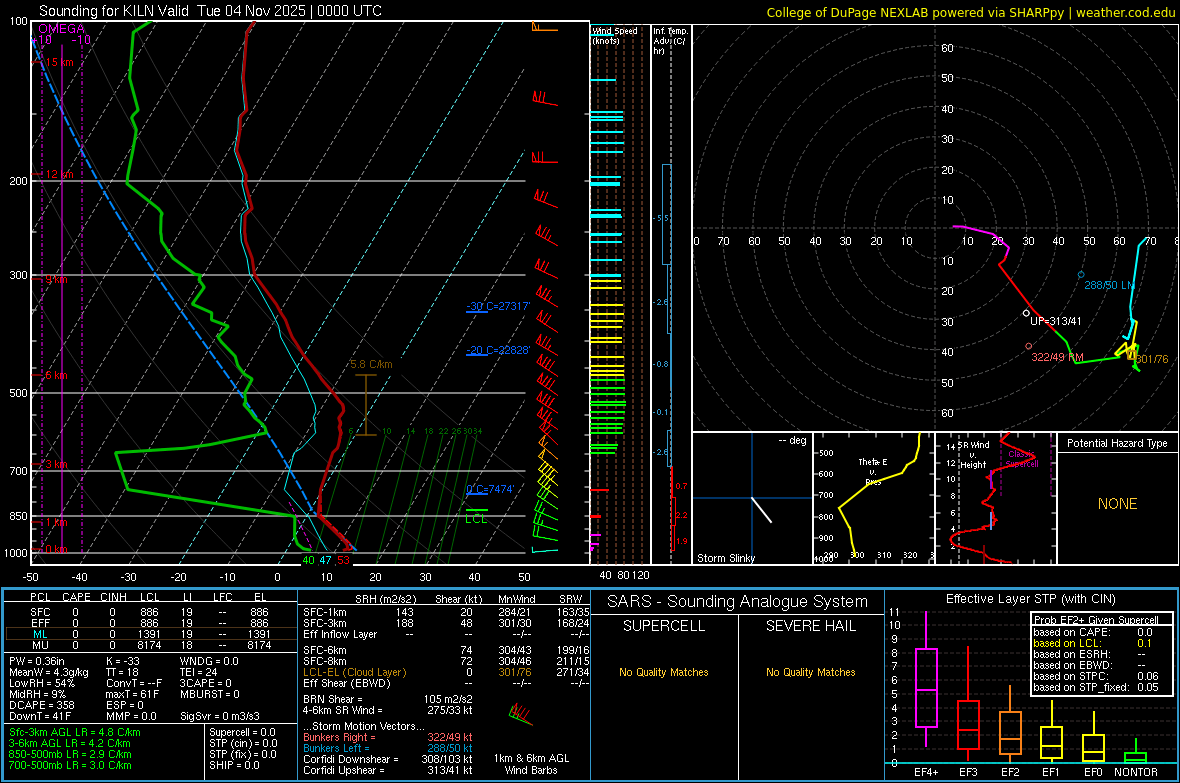The image size is (1180, 783).
Task: Click the green LCL marker label
Action: click(x=476, y=519)
